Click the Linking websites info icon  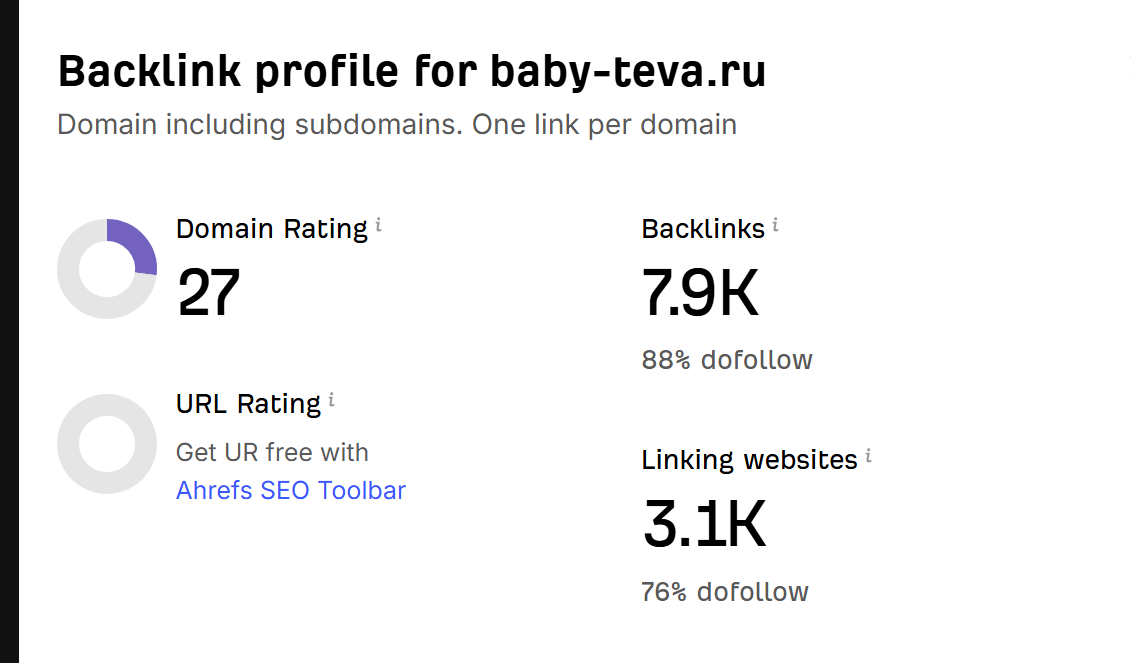point(869,457)
